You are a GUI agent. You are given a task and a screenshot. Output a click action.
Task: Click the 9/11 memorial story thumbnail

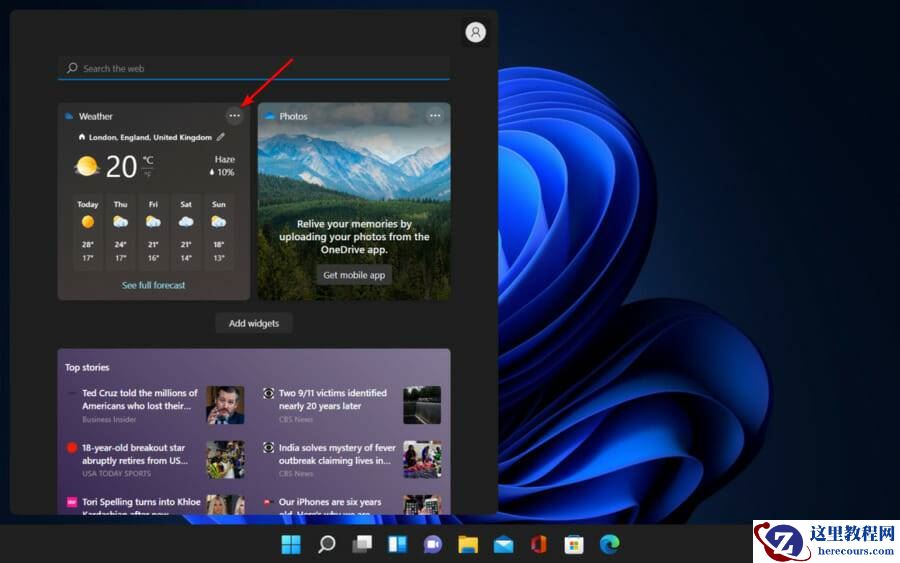422,405
